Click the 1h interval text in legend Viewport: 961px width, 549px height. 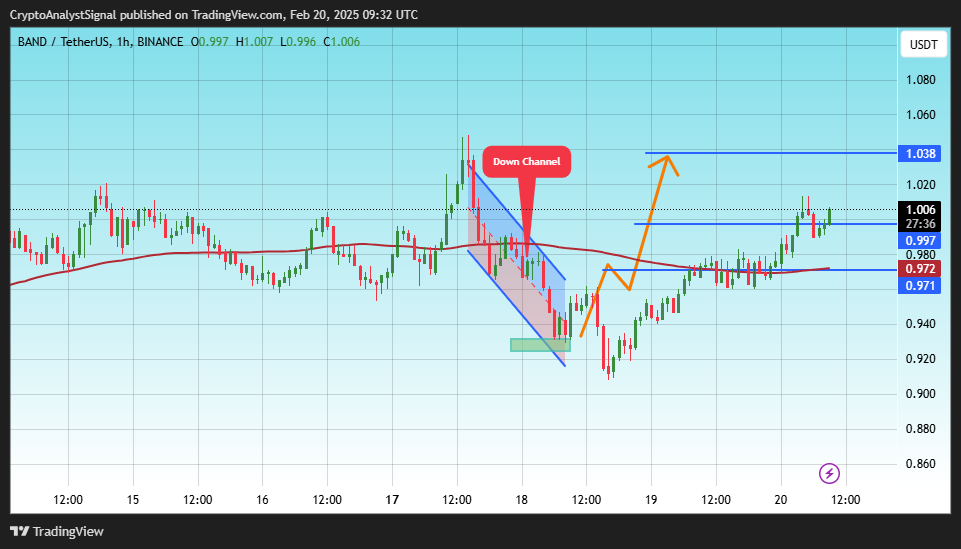point(123,42)
